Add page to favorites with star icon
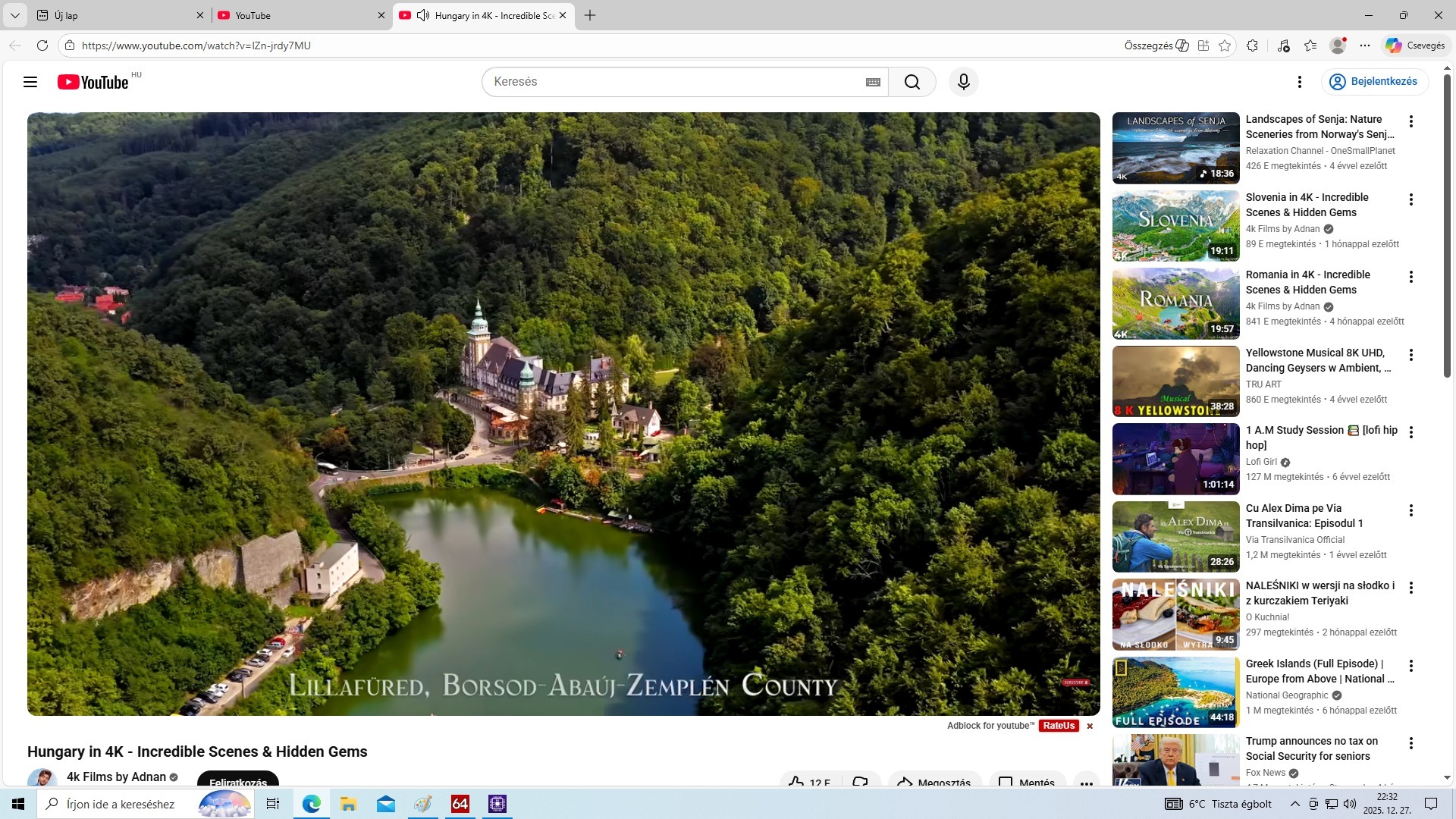The width and height of the screenshot is (1456, 819). (x=1225, y=45)
